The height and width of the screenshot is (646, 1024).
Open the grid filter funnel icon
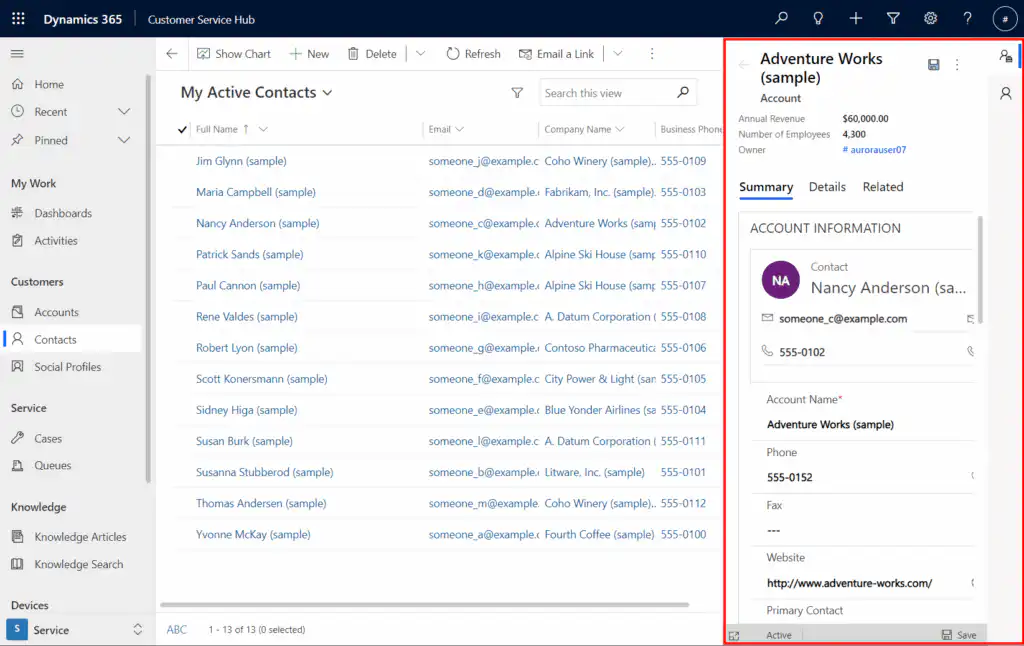[x=517, y=93]
